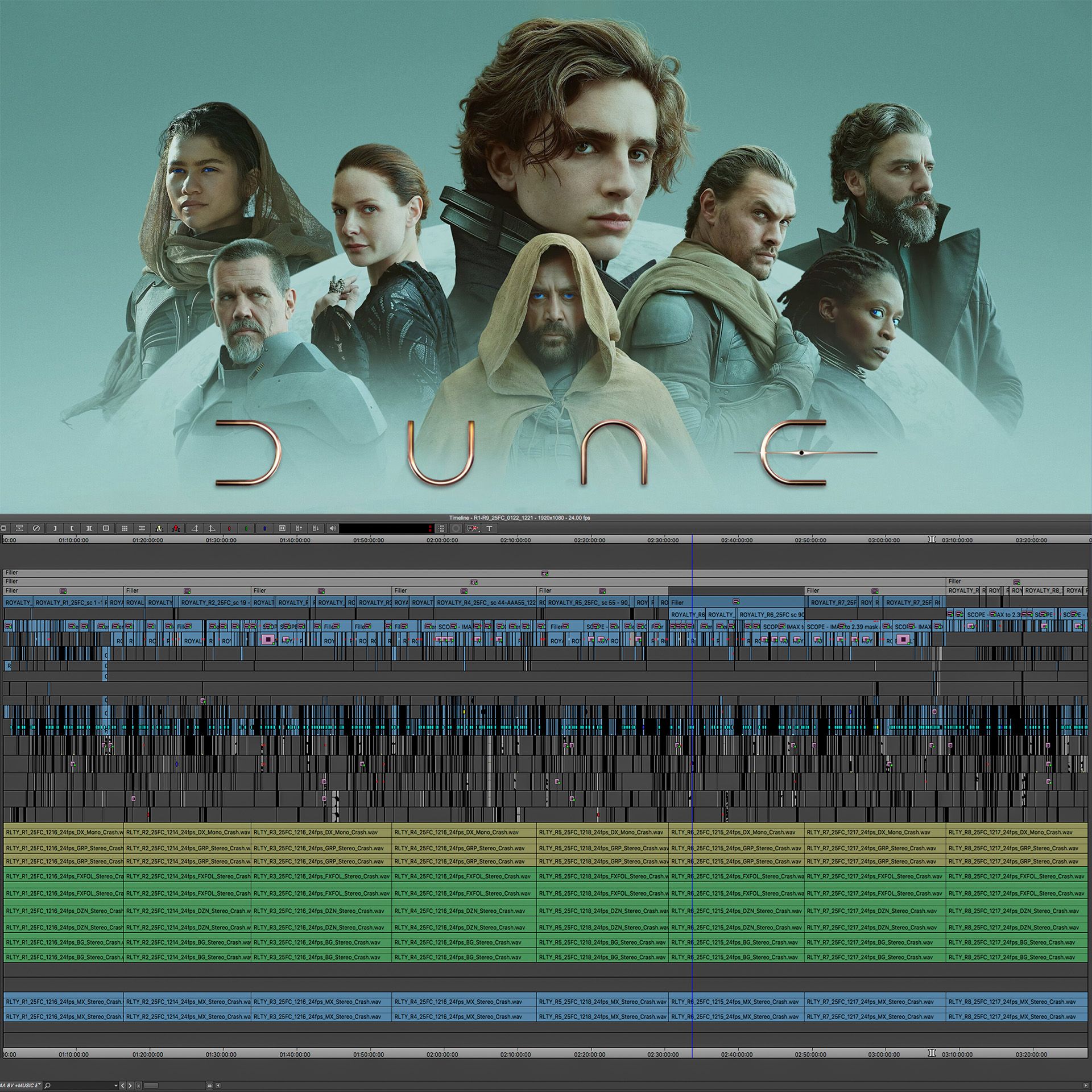Screen dimensions: 1092x1092
Task: Toggle the audio speaker mute button
Action: 333,528
